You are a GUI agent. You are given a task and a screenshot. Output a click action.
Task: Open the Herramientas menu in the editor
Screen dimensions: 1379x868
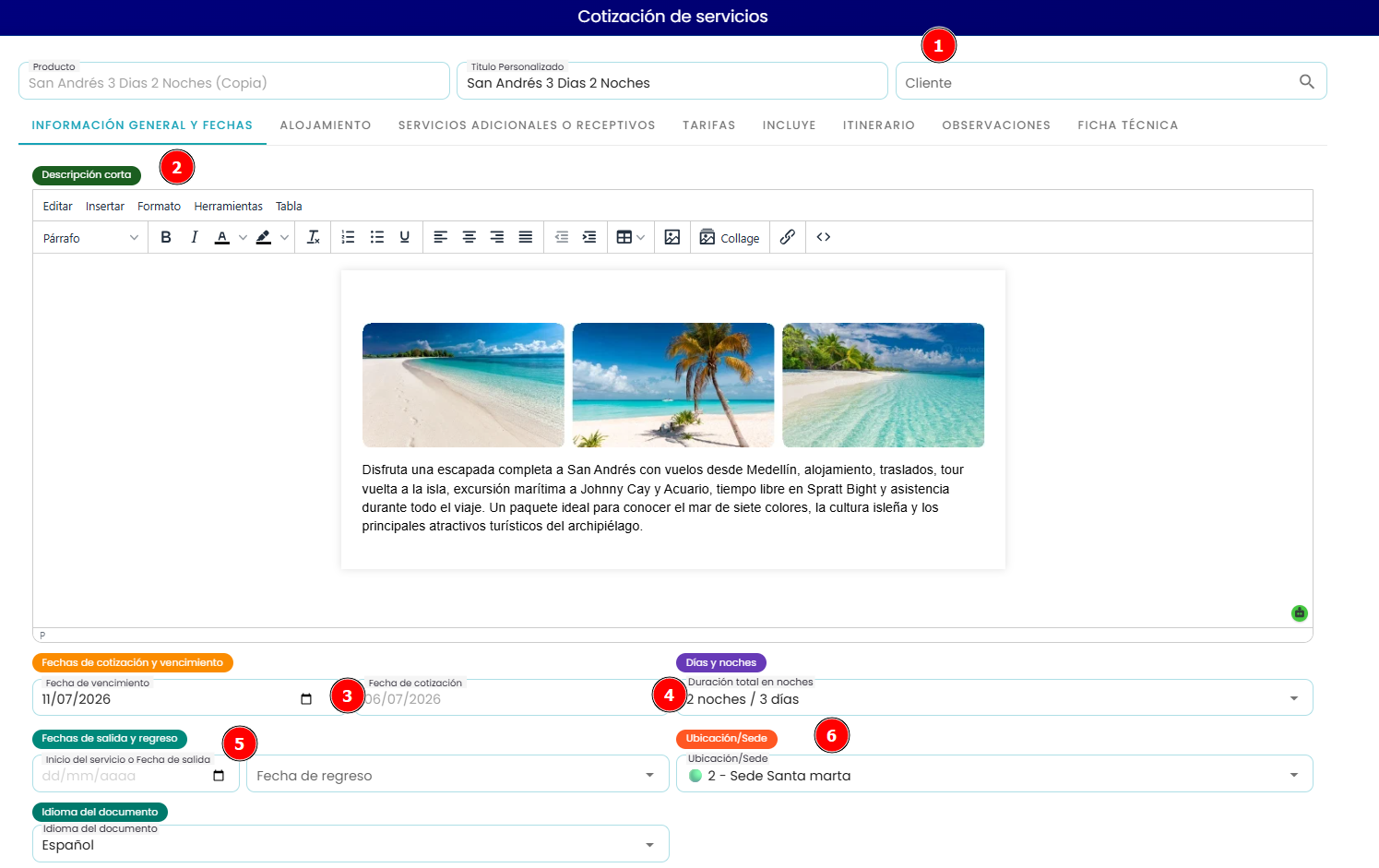coord(228,207)
